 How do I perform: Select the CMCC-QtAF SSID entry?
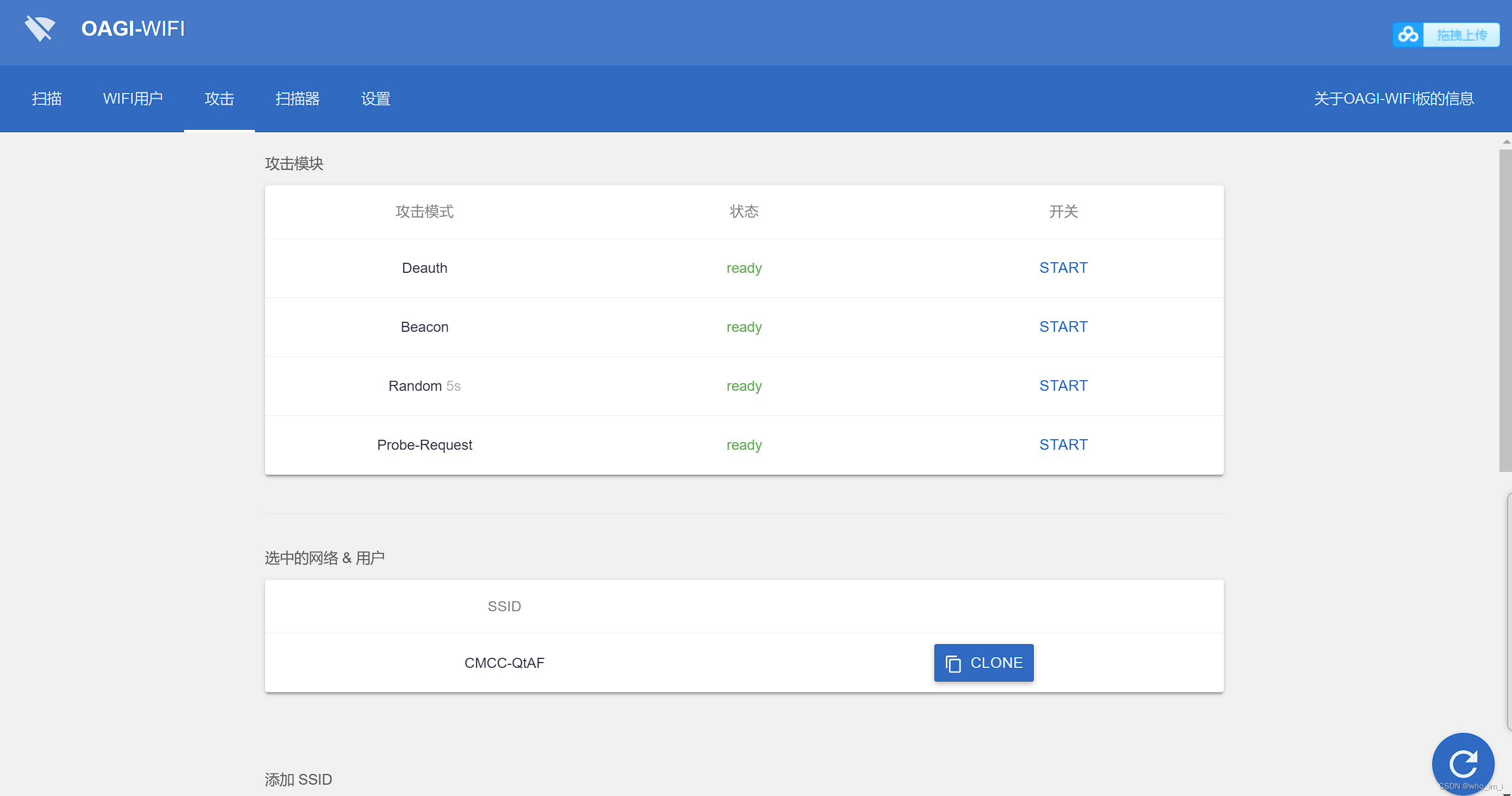pyautogui.click(x=504, y=663)
